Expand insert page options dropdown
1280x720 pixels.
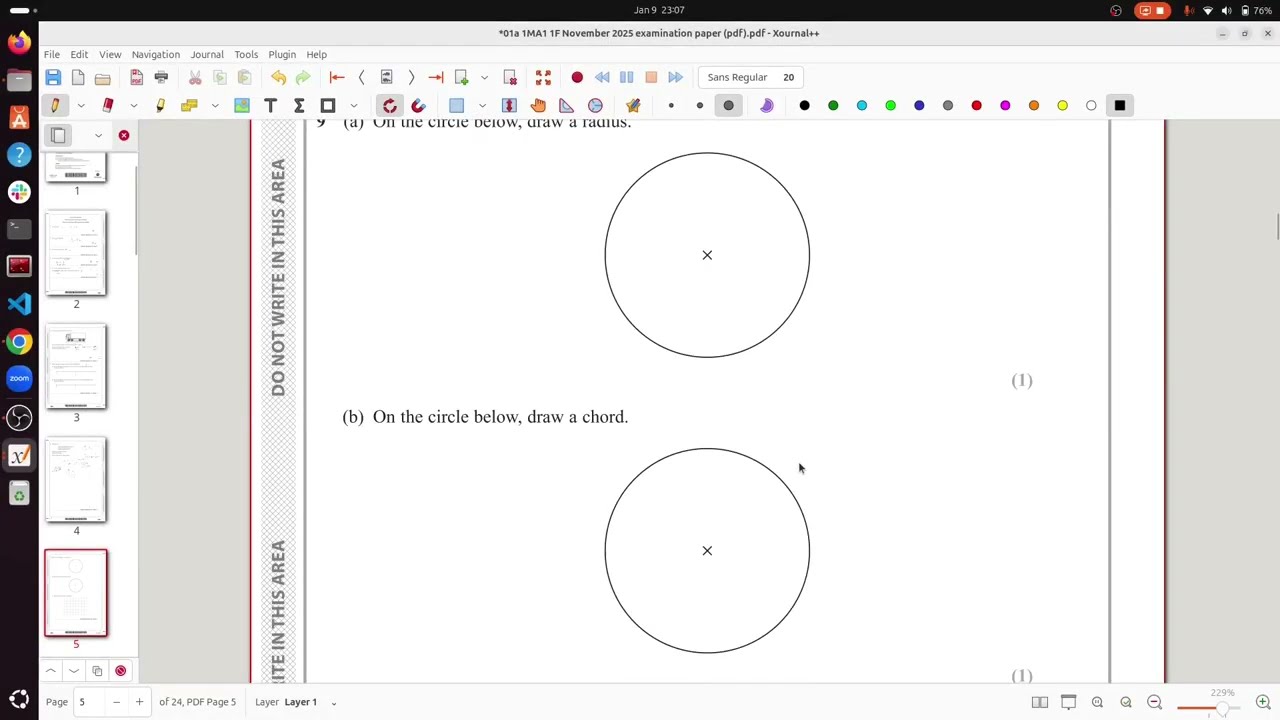click(x=484, y=77)
